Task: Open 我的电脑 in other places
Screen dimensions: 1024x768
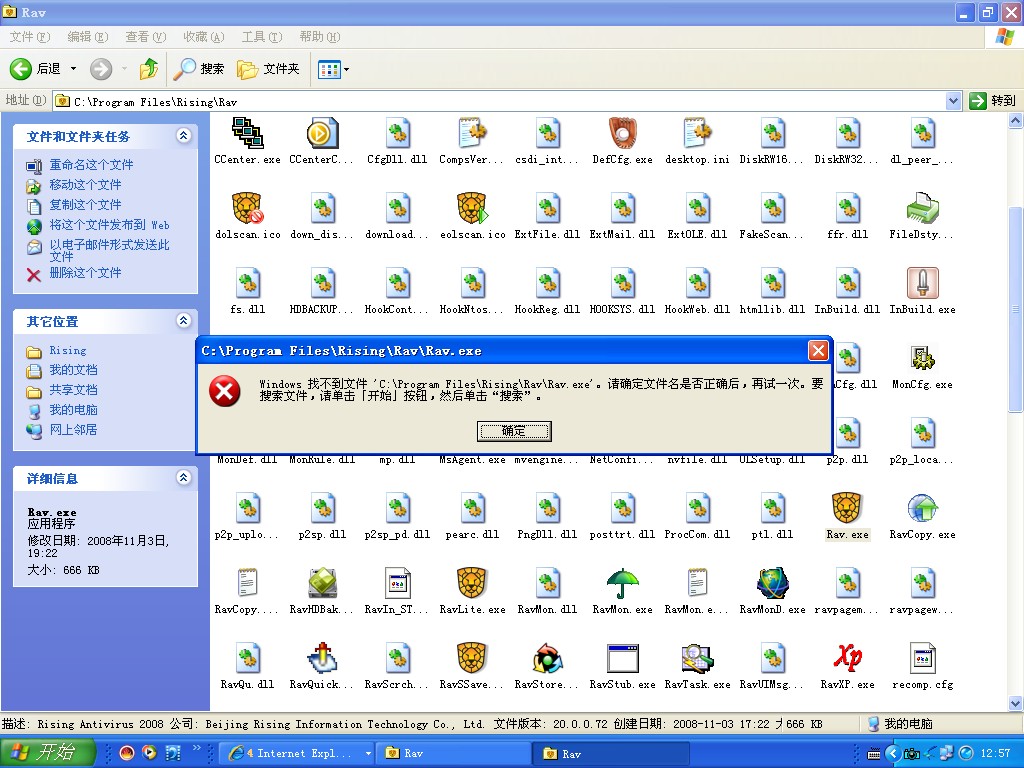Action: pos(73,409)
